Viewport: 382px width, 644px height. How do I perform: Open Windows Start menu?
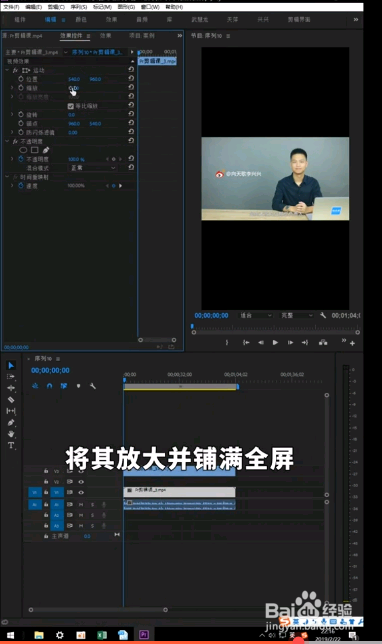[11, 635]
